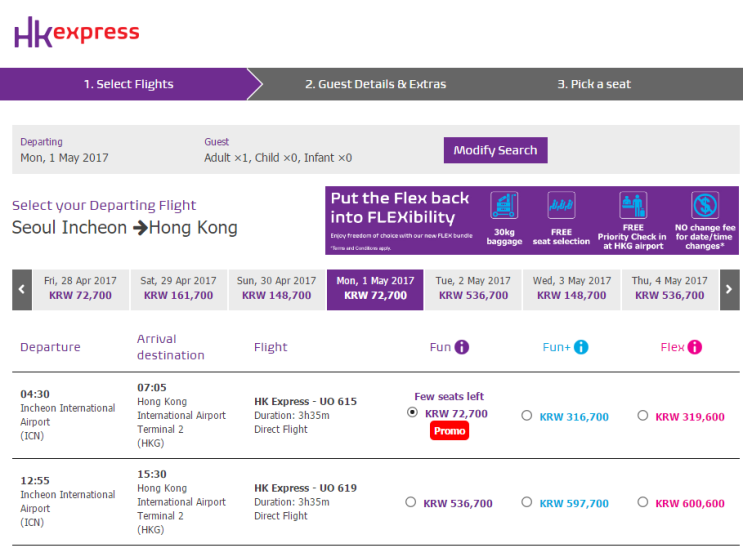Select Flex fare KRW 319,600 radio
The width and height of the screenshot is (743, 548).
pyautogui.click(x=643, y=416)
